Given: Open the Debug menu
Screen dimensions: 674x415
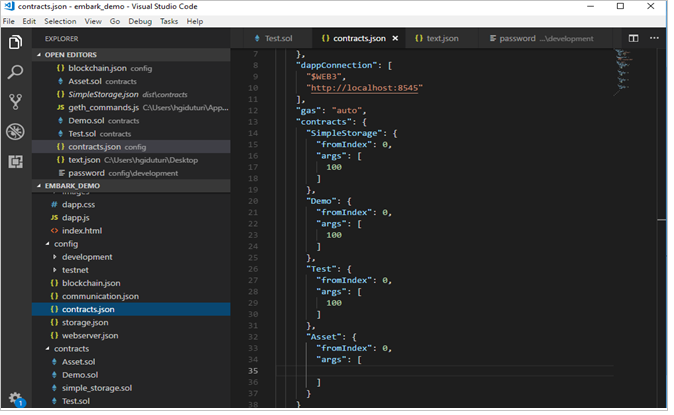Looking at the screenshot, I should [141, 22].
